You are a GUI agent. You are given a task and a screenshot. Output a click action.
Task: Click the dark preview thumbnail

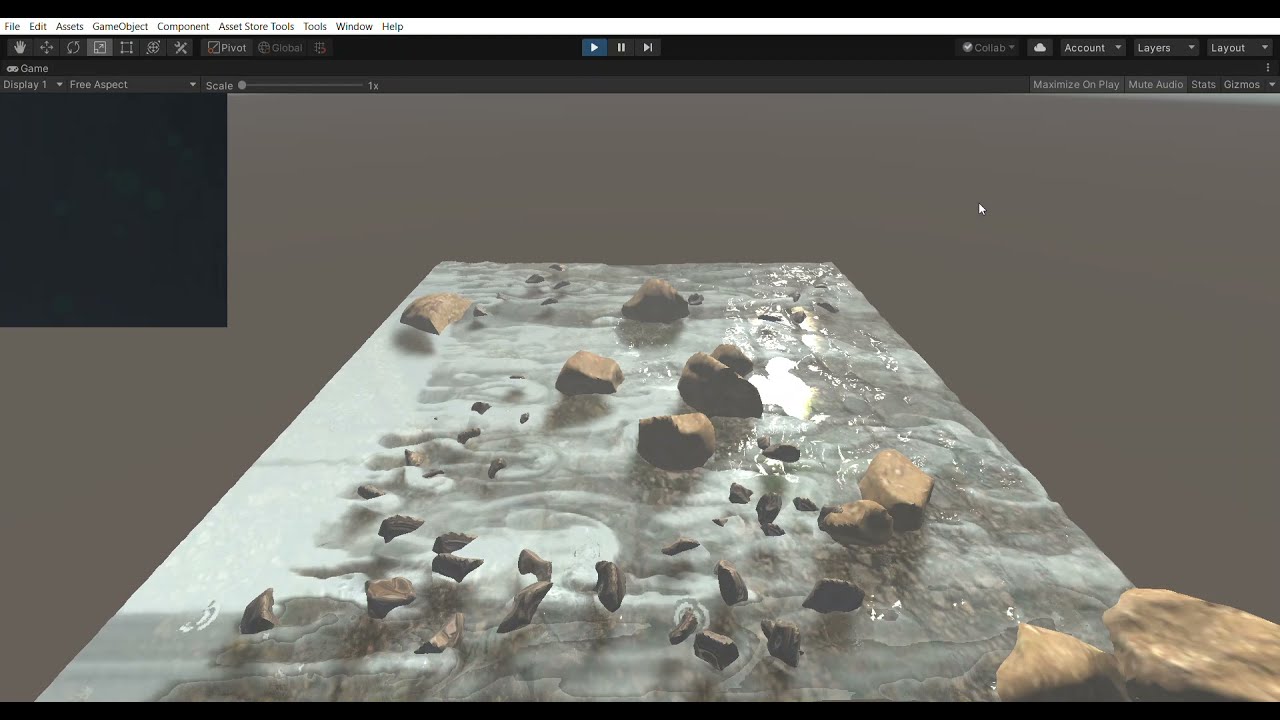113,210
